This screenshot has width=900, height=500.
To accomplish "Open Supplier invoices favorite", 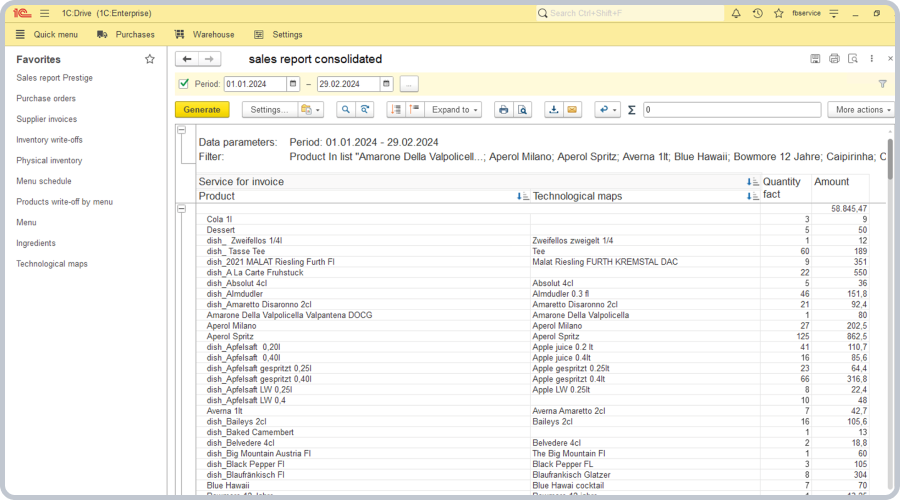I will coord(46,119).
